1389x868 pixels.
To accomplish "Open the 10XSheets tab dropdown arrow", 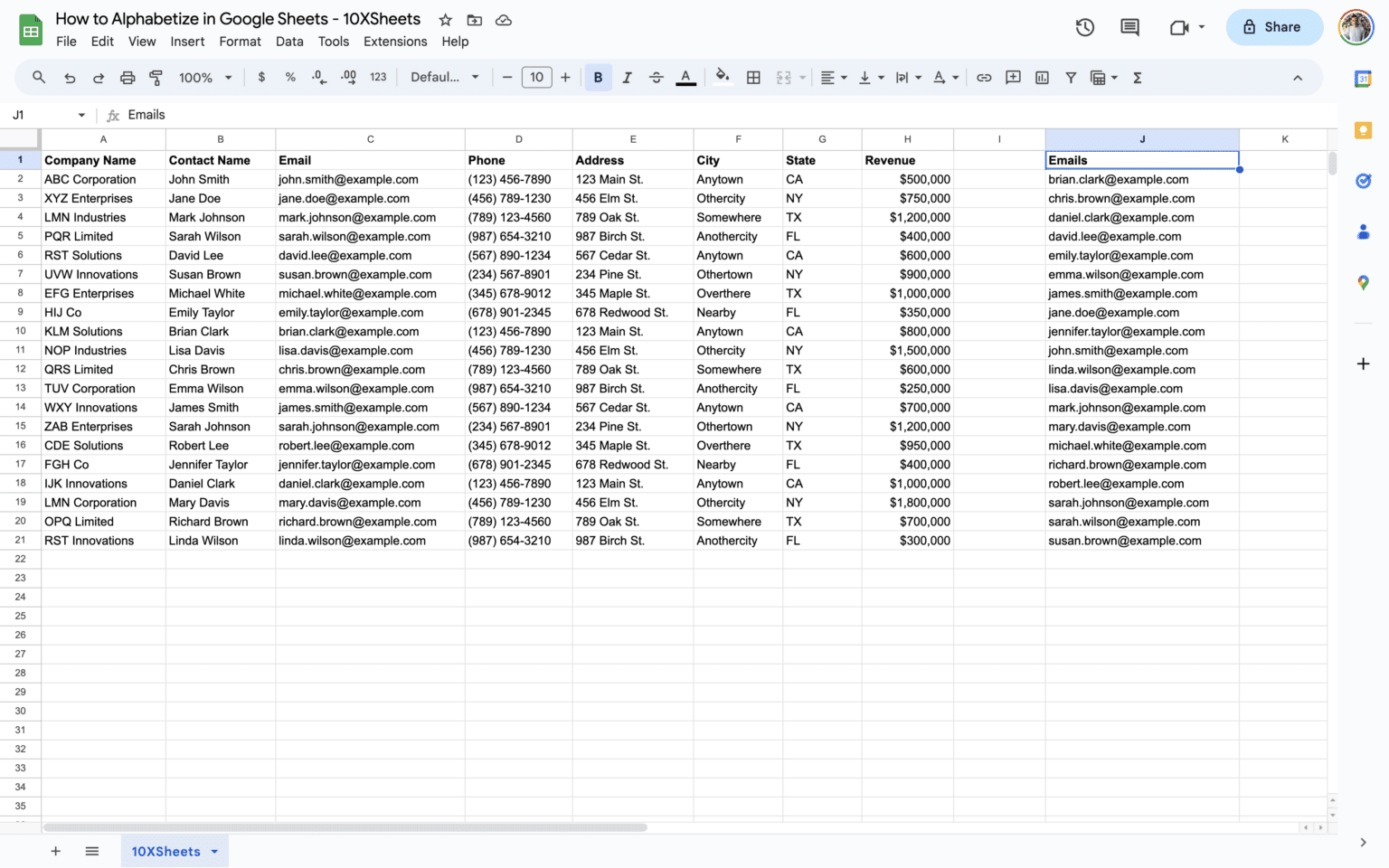I will point(214,852).
